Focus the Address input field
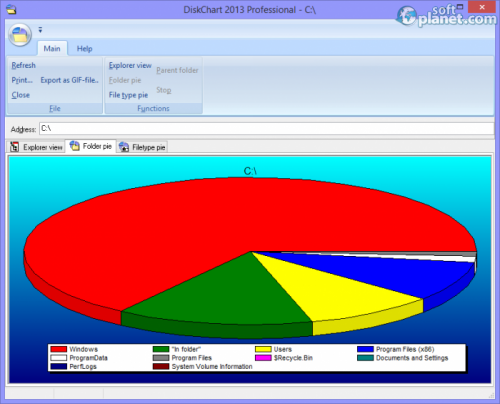 267,129
